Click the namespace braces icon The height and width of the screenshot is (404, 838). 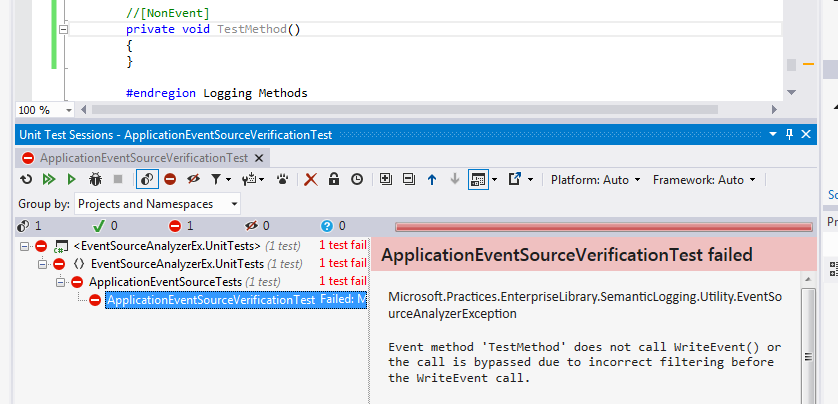coord(79,264)
